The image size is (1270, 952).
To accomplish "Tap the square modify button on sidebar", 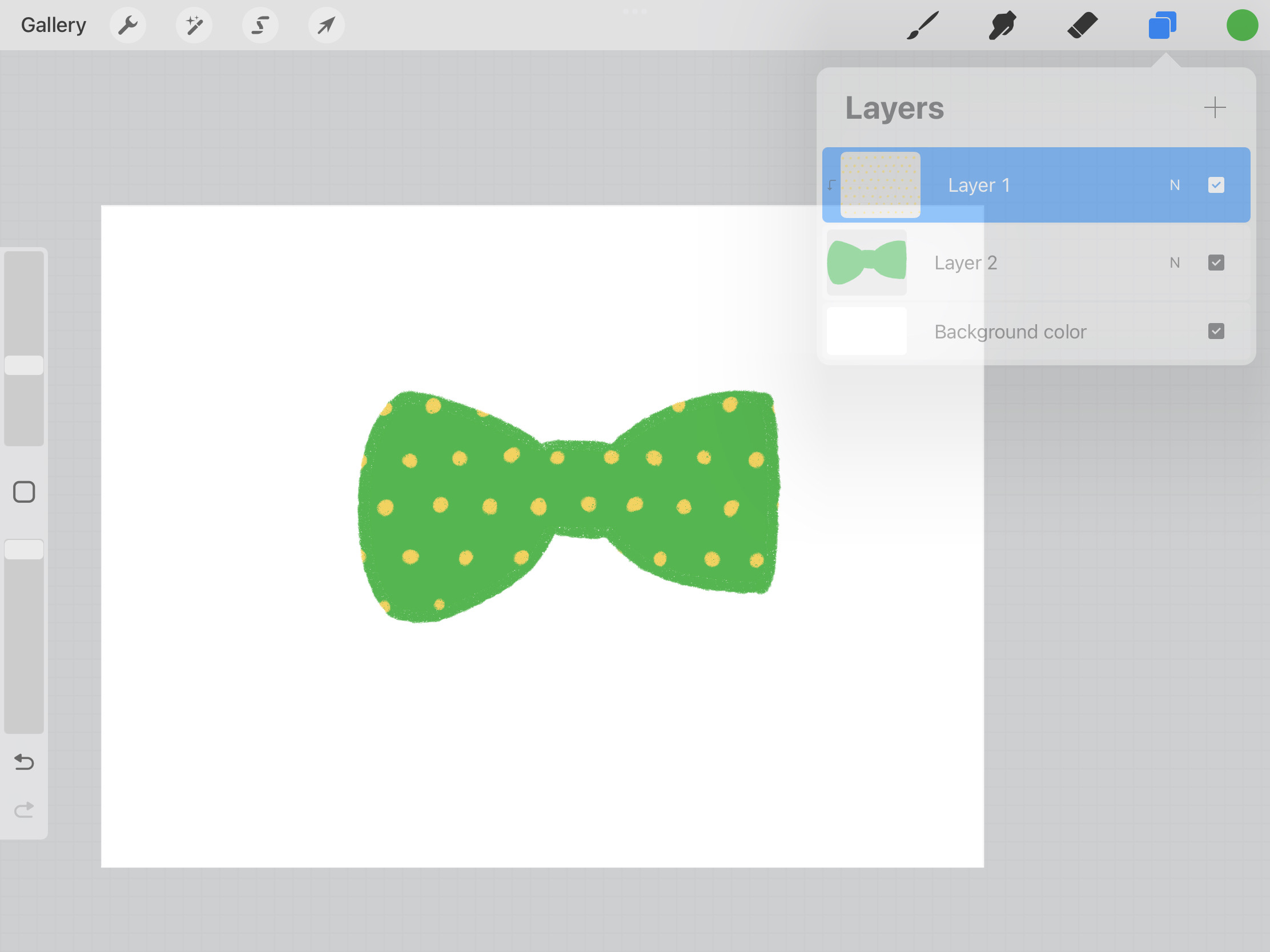I will pos(24,492).
